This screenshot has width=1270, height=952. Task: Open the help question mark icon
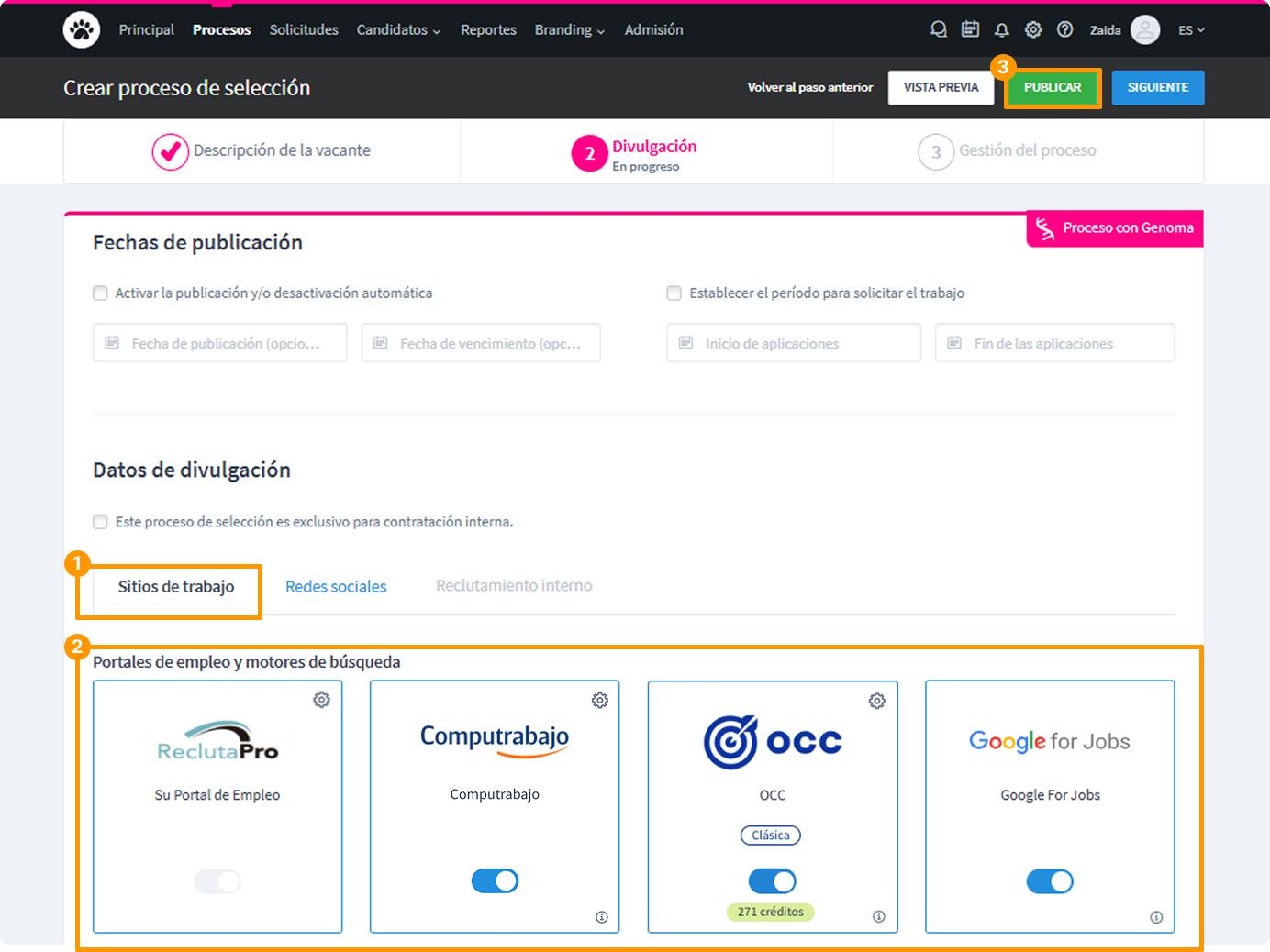click(1064, 30)
